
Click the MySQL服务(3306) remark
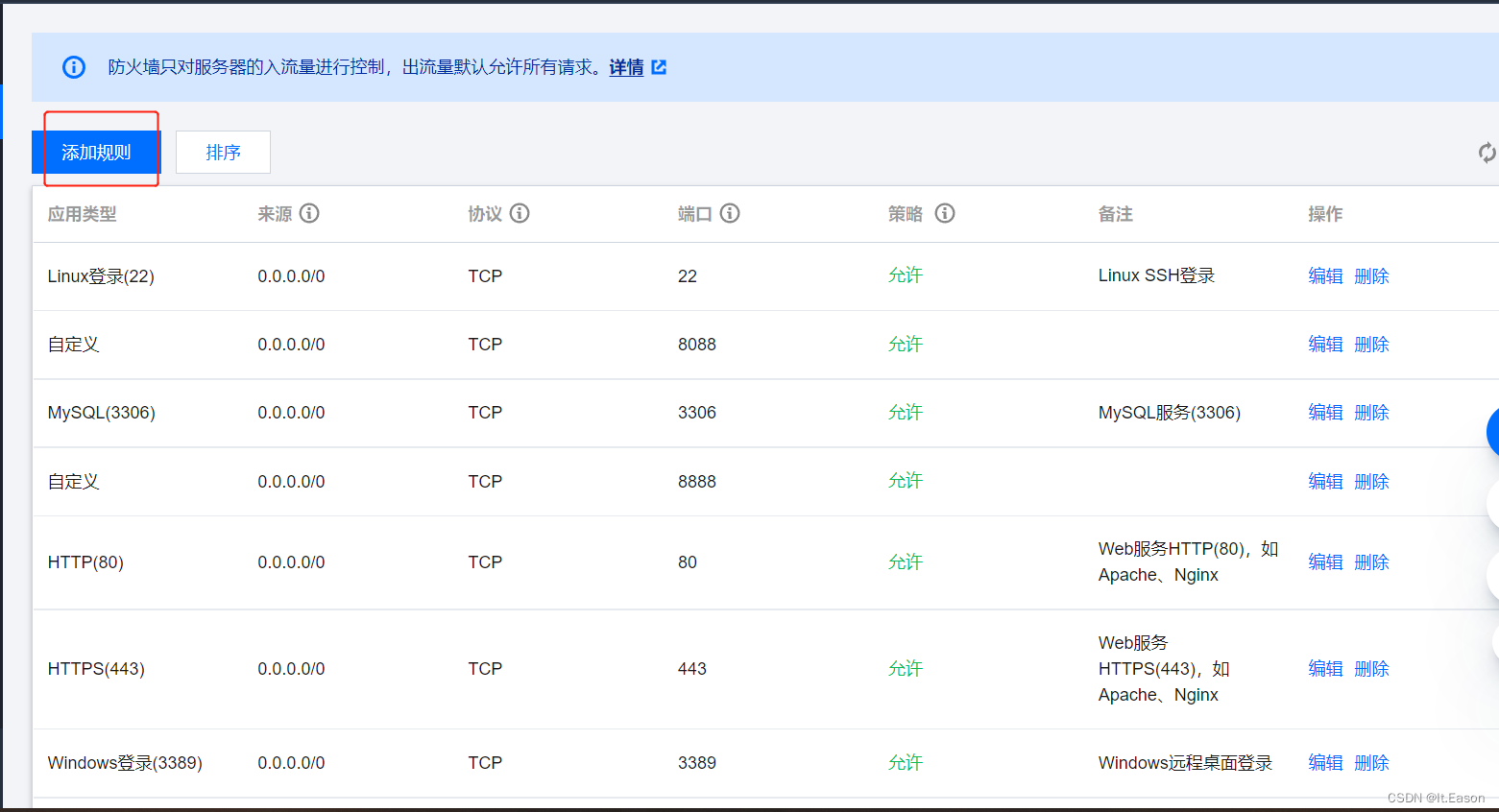[x=1170, y=413]
